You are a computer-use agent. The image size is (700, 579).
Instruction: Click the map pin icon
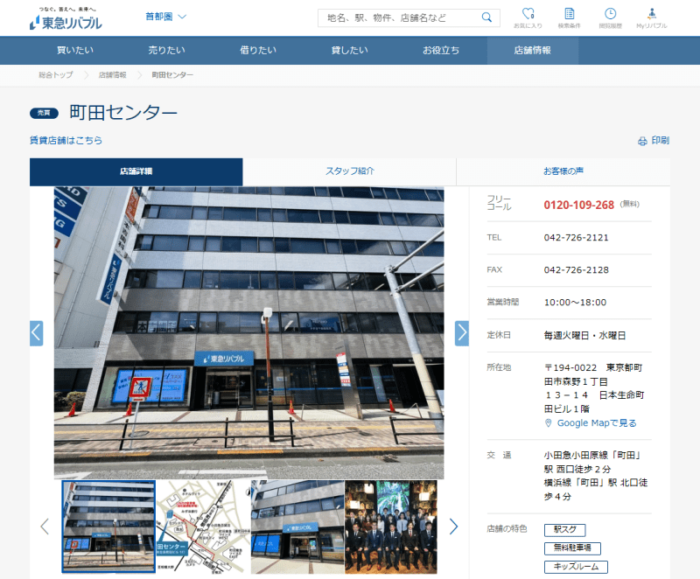[549, 423]
